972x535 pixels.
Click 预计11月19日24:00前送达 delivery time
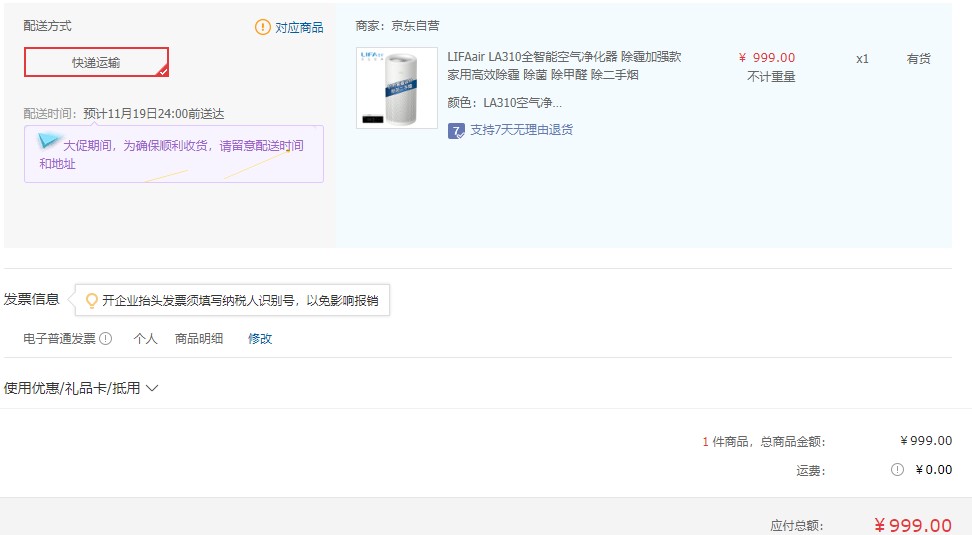point(154,113)
